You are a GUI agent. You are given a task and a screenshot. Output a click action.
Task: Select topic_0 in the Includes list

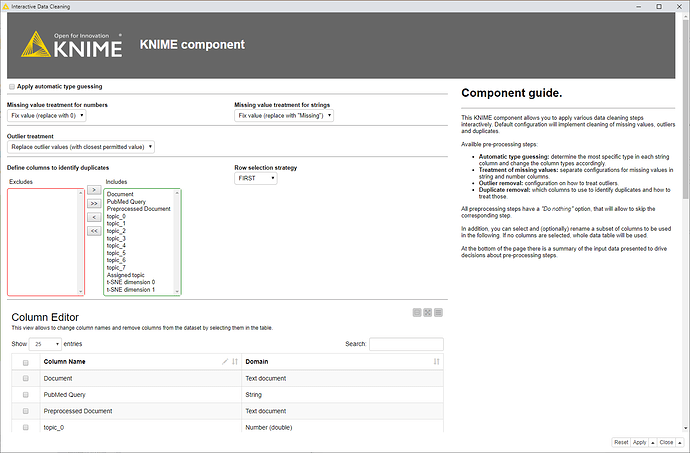116,216
